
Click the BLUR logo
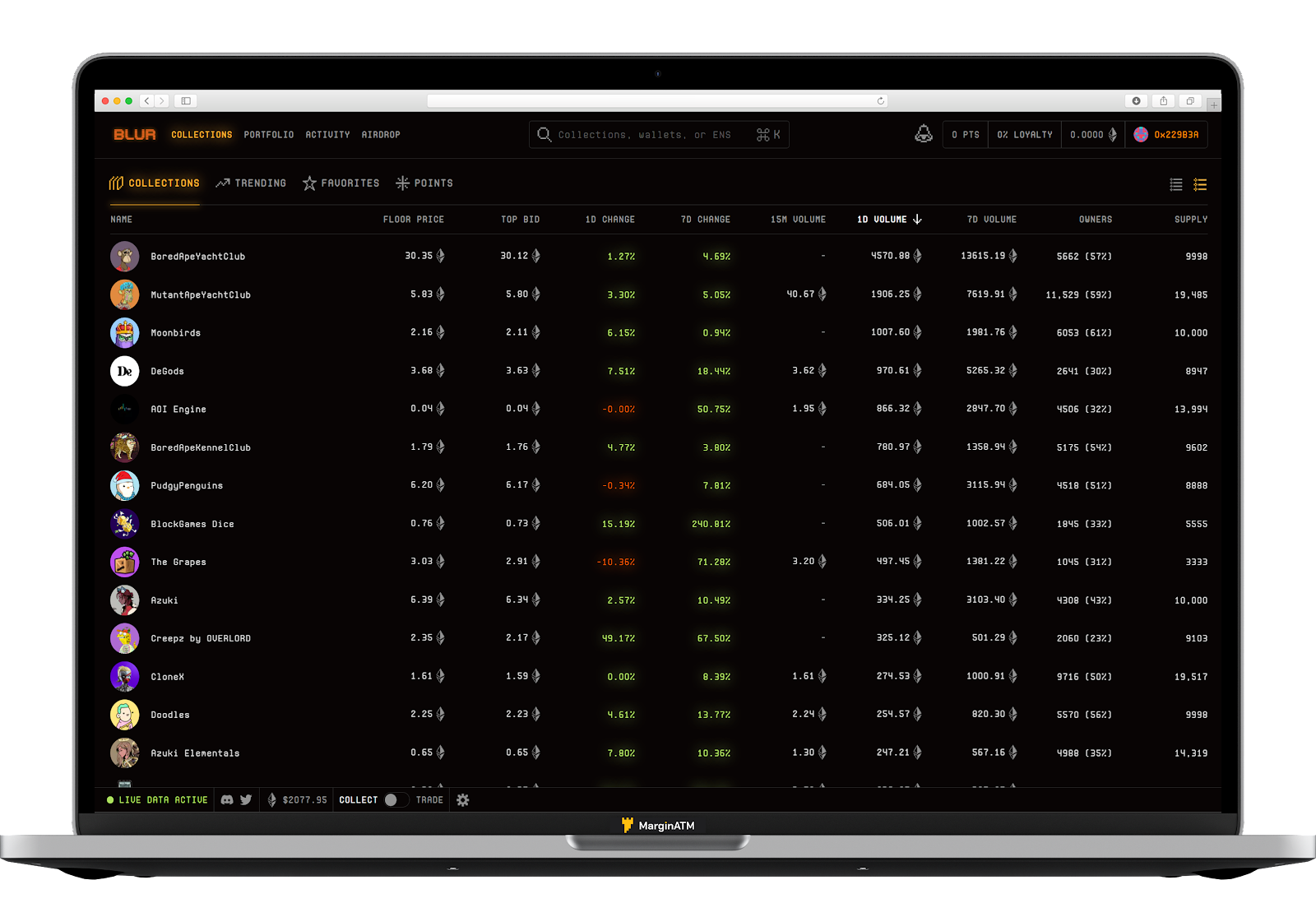point(135,135)
